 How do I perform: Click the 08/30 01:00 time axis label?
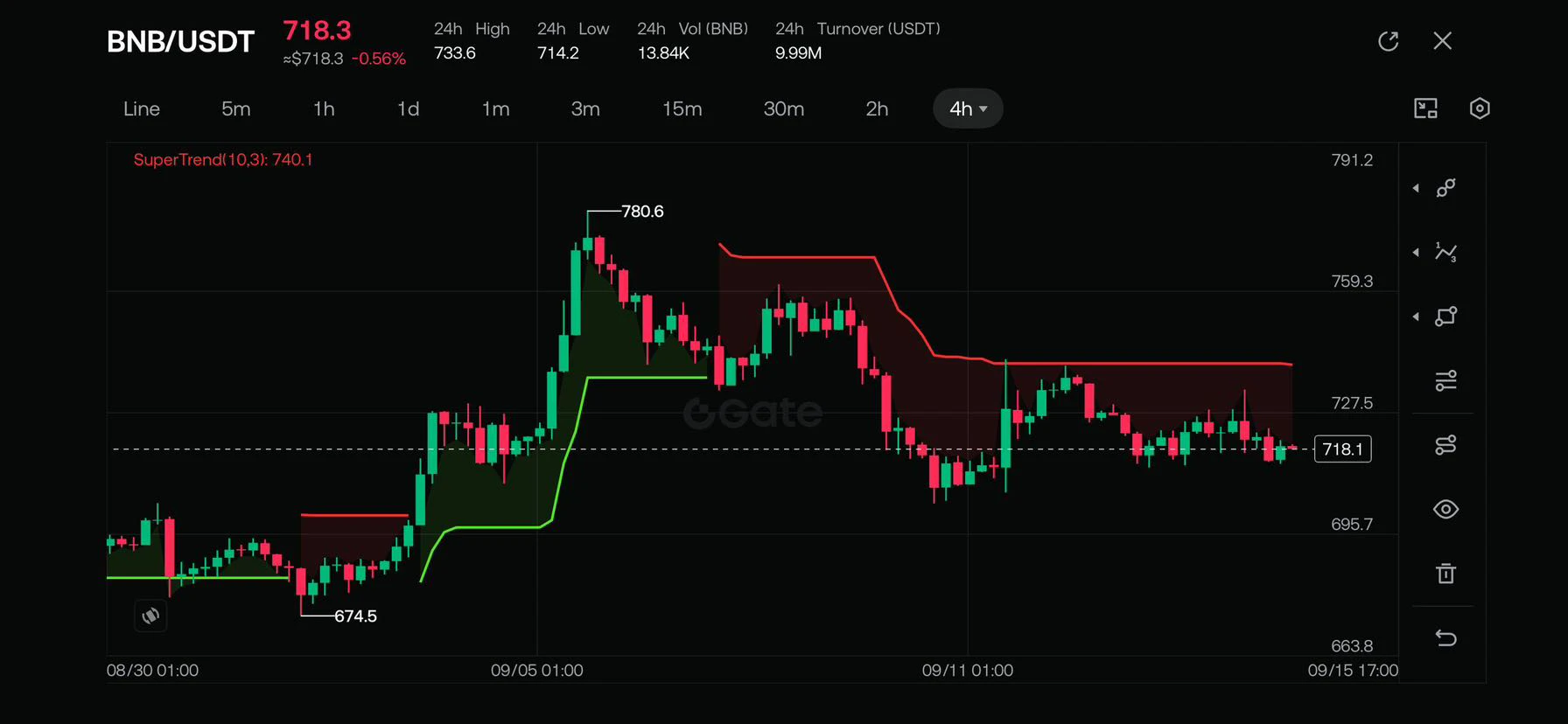[152, 671]
